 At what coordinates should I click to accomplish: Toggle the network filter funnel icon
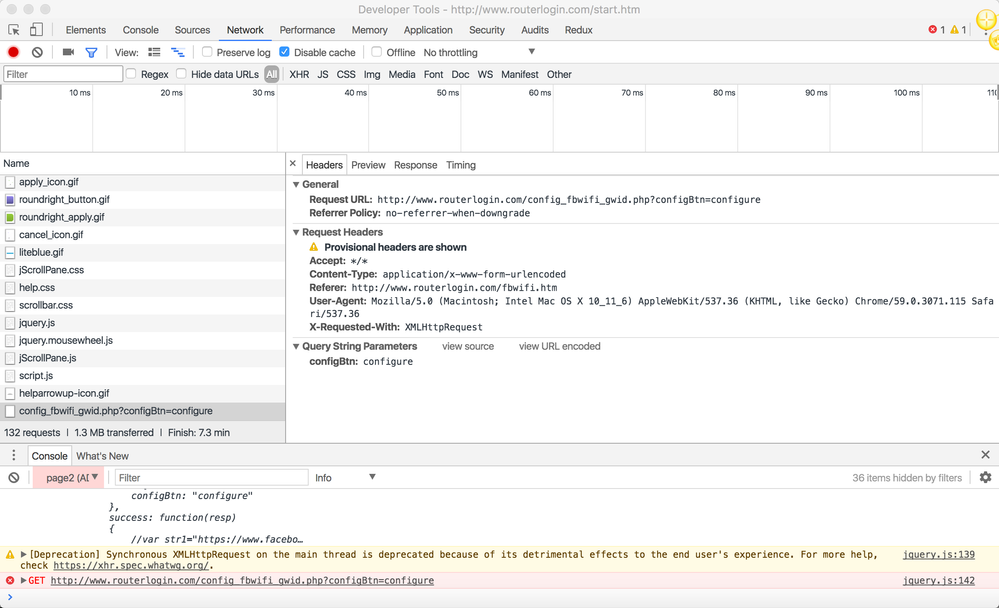[x=91, y=52]
